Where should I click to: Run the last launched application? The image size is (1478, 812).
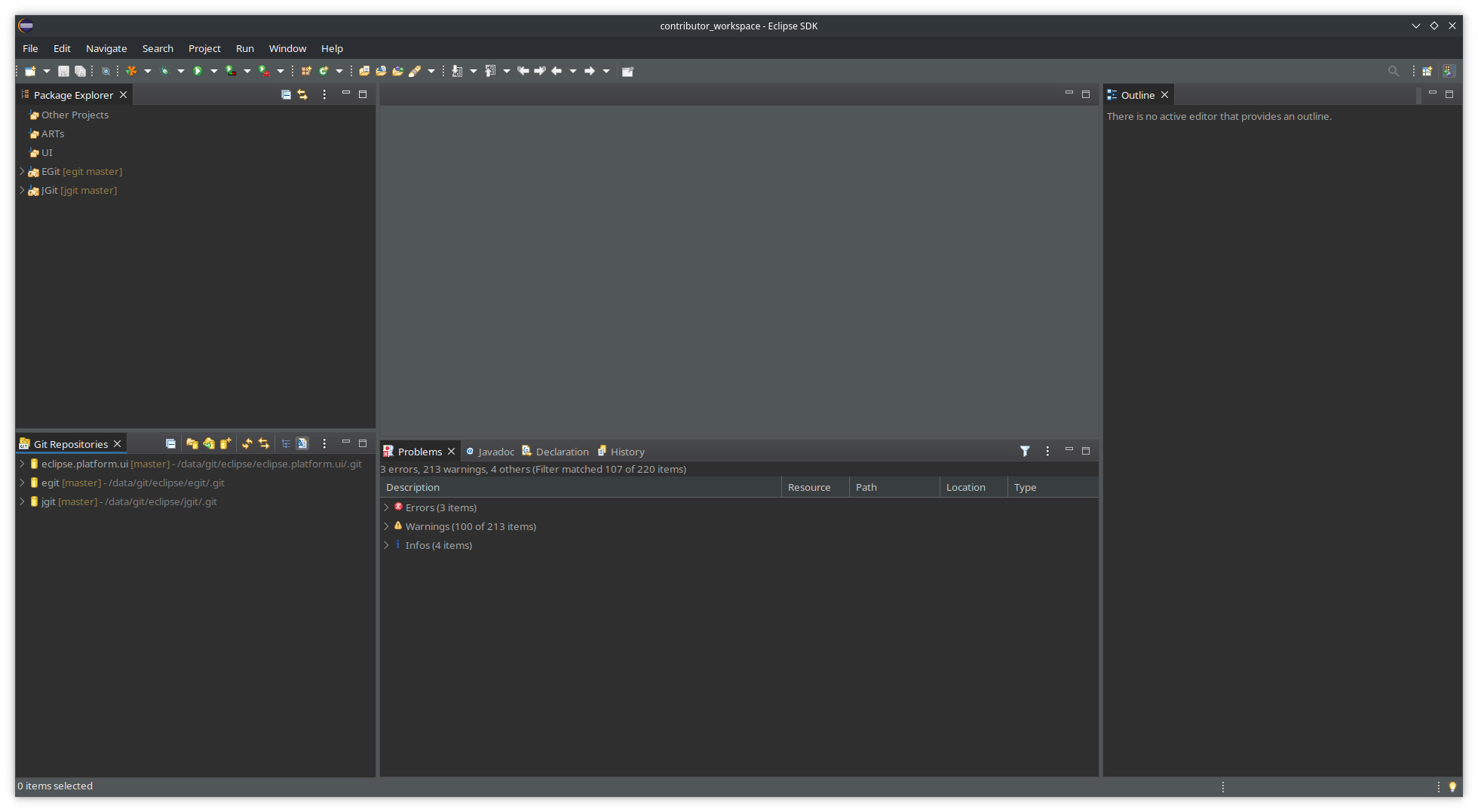(198, 71)
